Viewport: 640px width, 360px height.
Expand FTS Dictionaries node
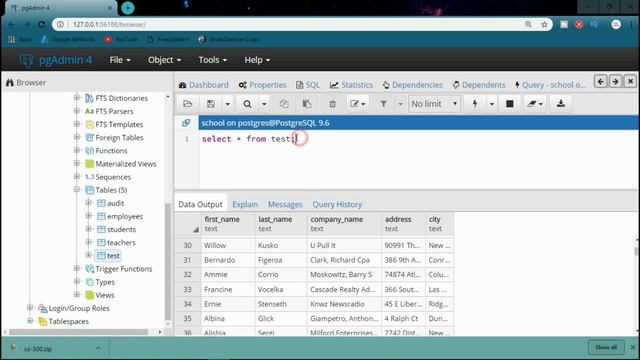tap(77, 98)
